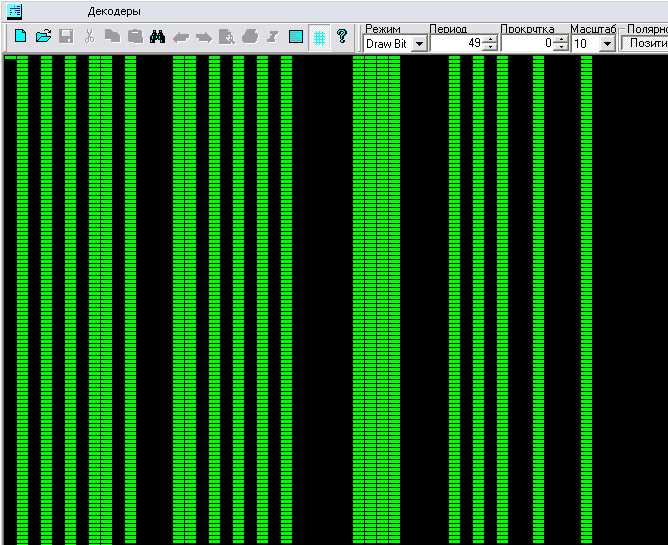
Task: Click the grayed sigma-shaped toolbar icon
Action: point(273,37)
